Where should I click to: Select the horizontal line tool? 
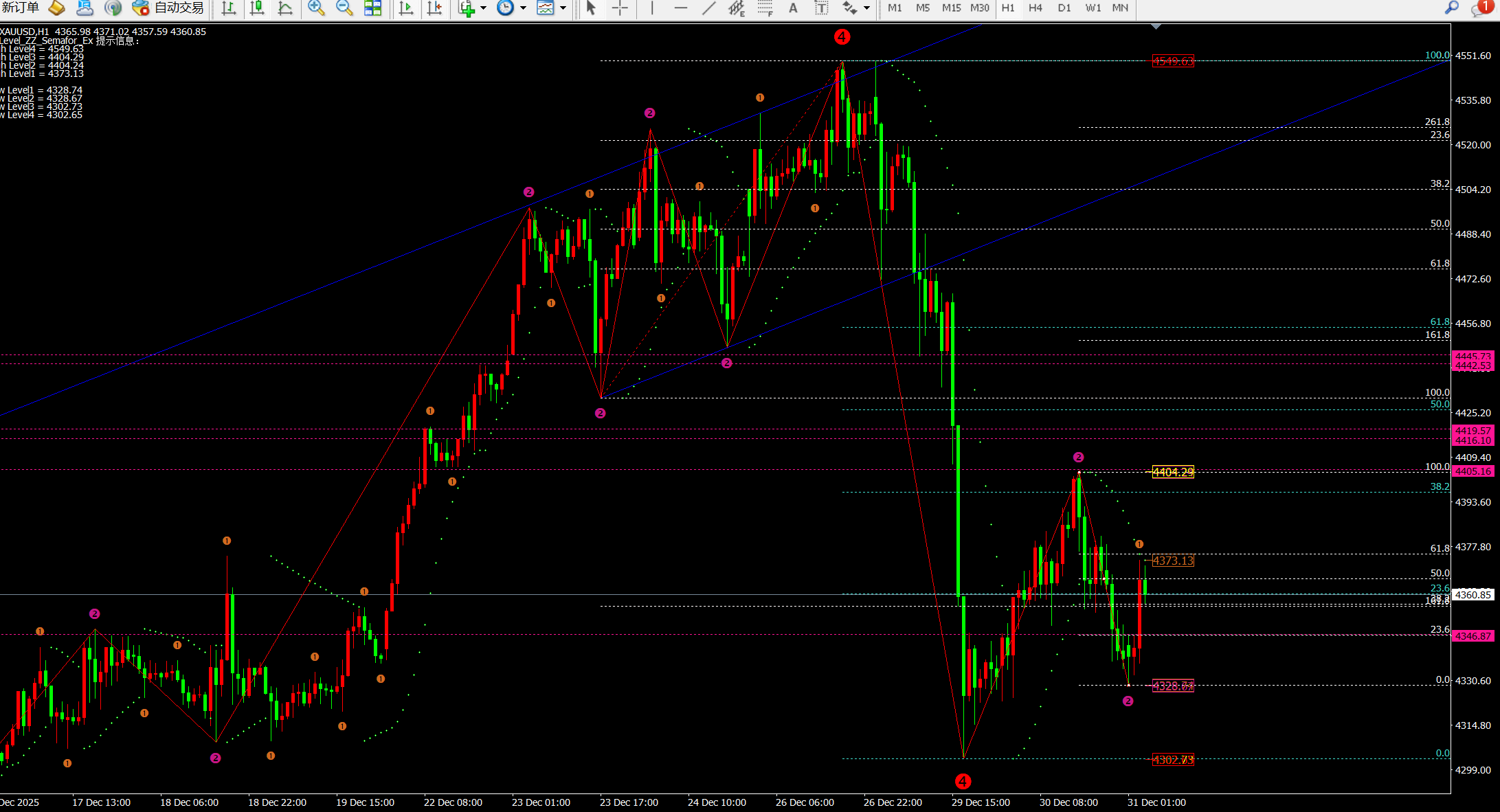pos(680,8)
